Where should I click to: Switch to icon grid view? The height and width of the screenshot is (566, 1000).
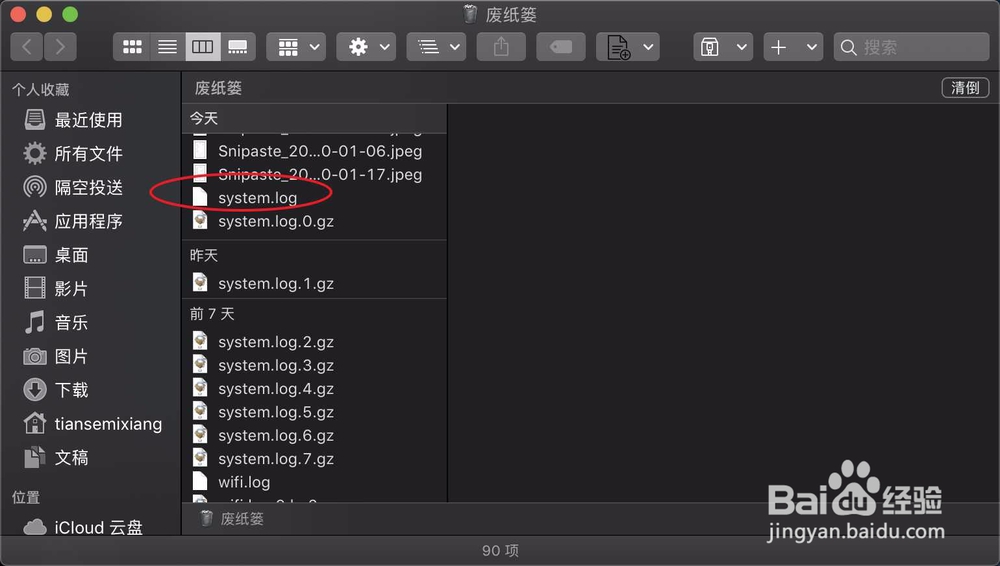click(x=132, y=47)
